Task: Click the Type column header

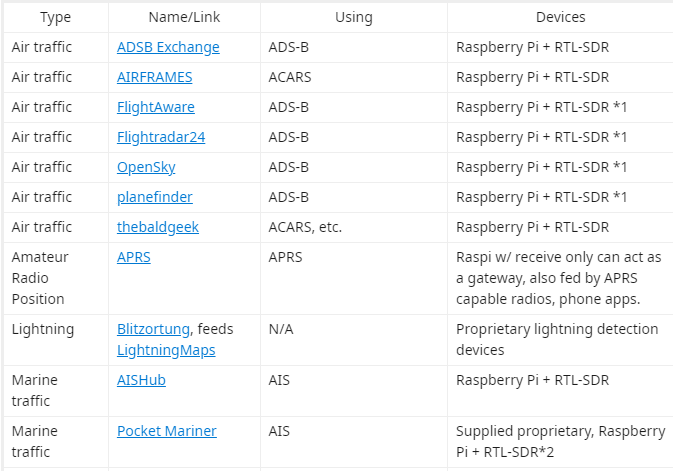Action: tap(56, 17)
